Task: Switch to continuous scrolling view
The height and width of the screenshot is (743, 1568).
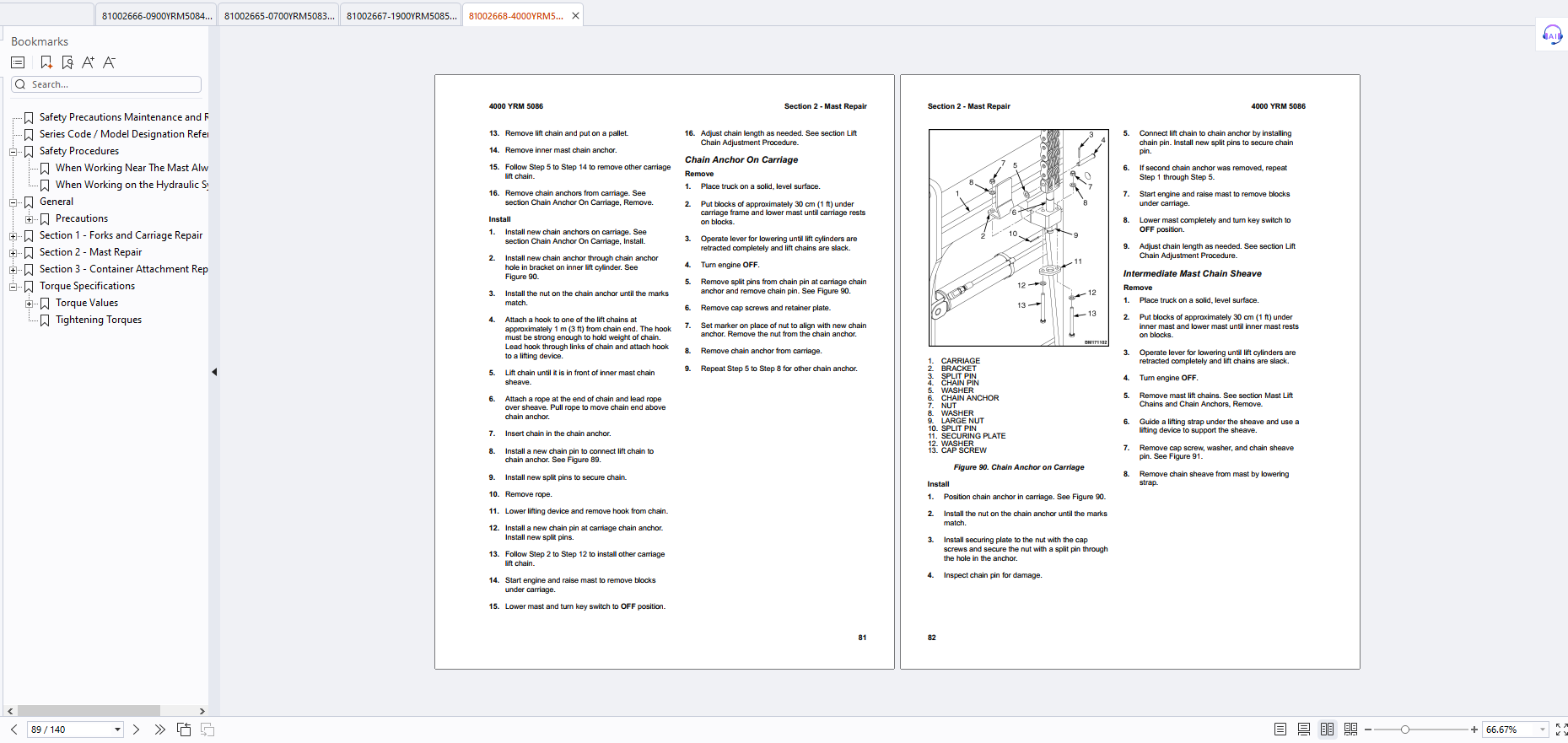Action: [1304, 730]
